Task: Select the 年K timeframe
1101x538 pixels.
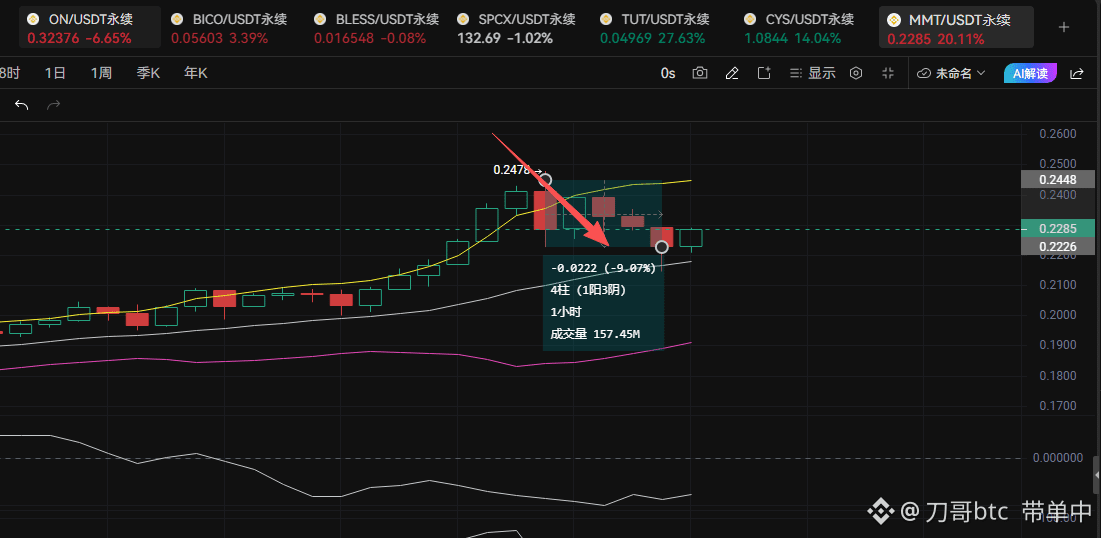Action: [x=195, y=73]
